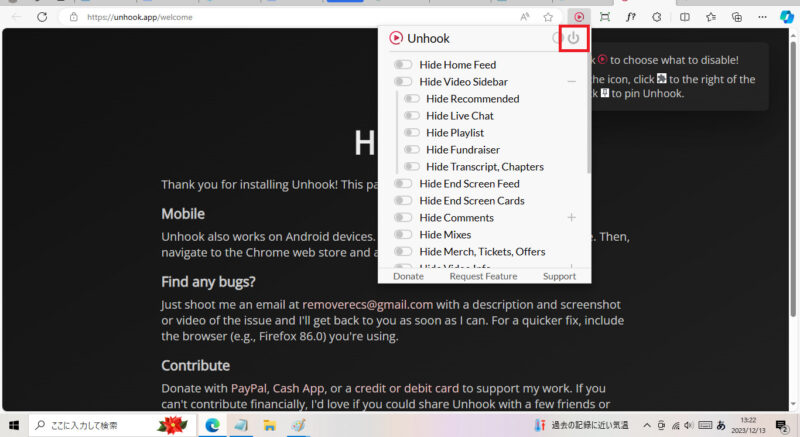
Task: Click Request Feature in popup footer
Action: click(483, 276)
